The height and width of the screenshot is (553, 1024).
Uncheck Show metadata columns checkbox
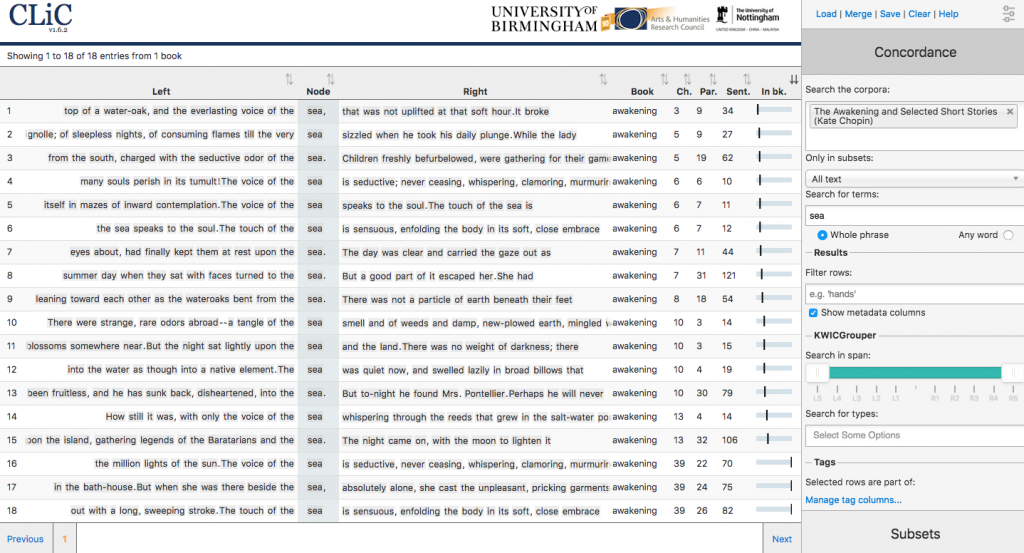point(812,313)
